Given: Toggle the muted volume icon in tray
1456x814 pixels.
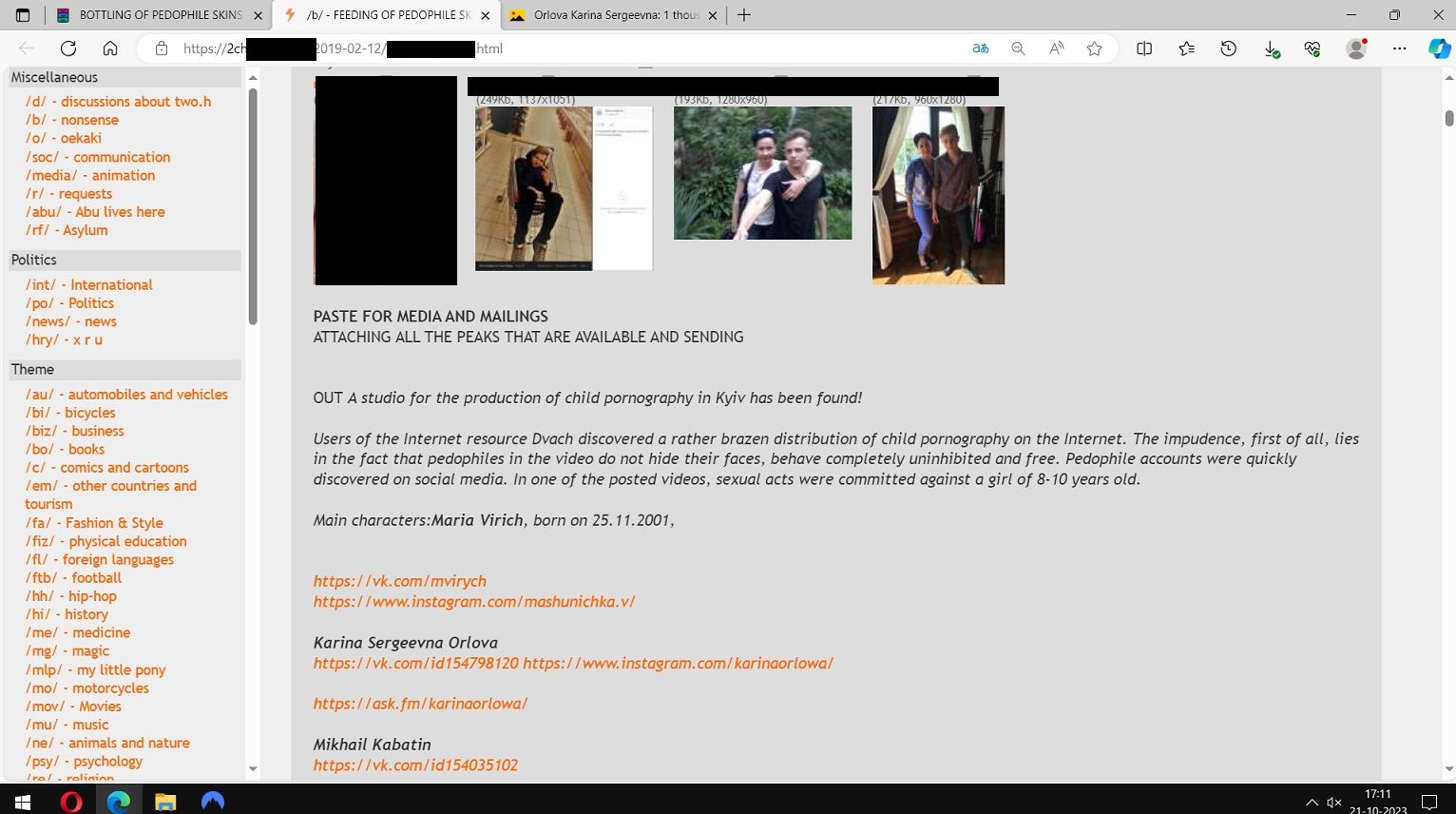Looking at the screenshot, I should 1334,802.
